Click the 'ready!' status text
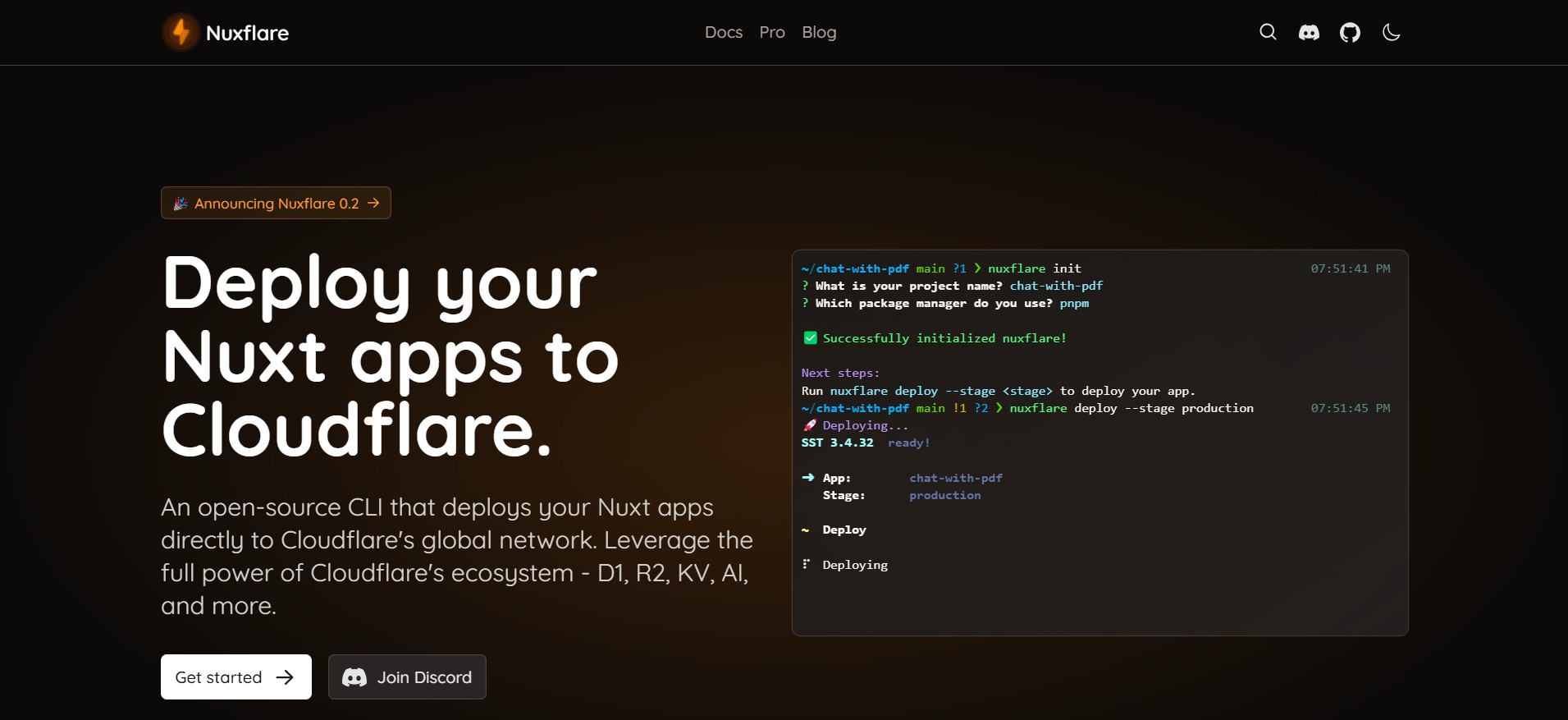 tap(909, 443)
